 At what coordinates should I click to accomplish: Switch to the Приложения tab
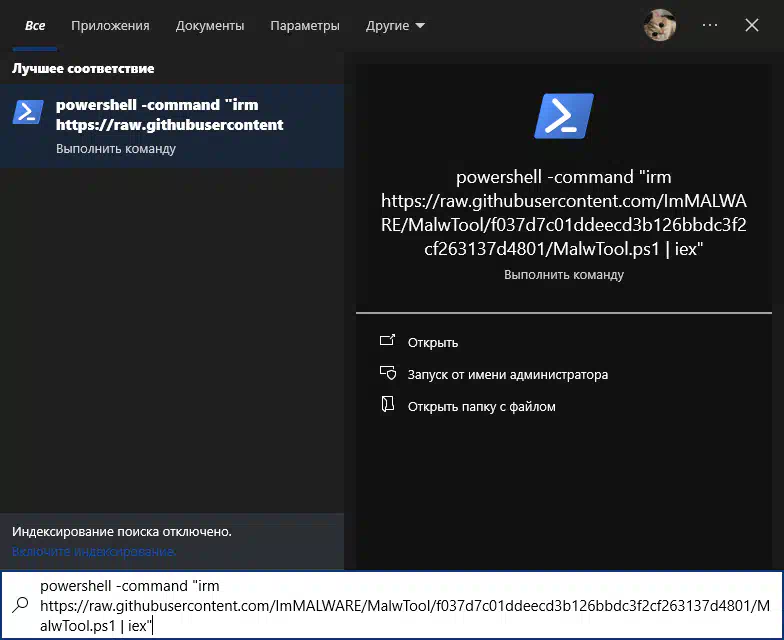pos(110,26)
